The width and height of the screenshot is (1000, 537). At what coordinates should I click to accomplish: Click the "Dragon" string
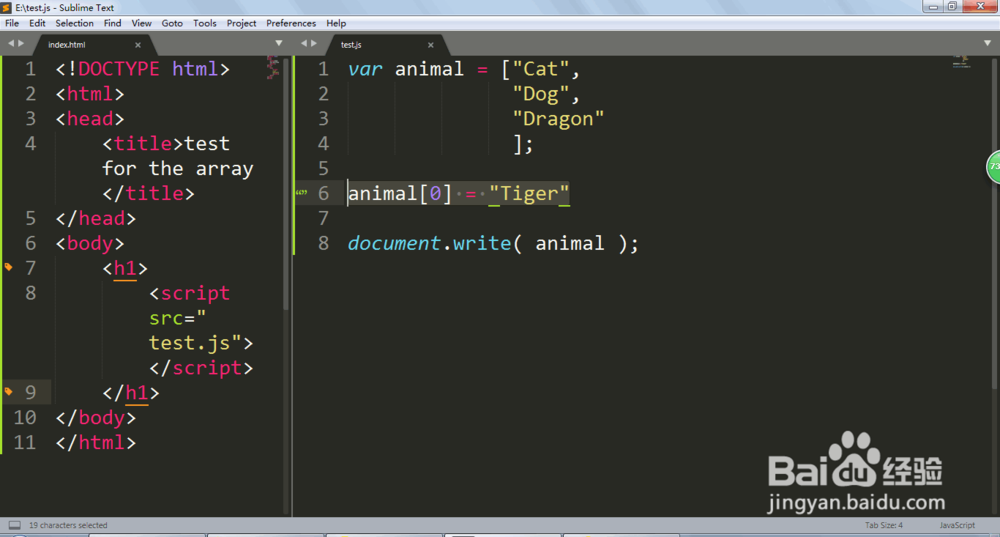click(558, 119)
